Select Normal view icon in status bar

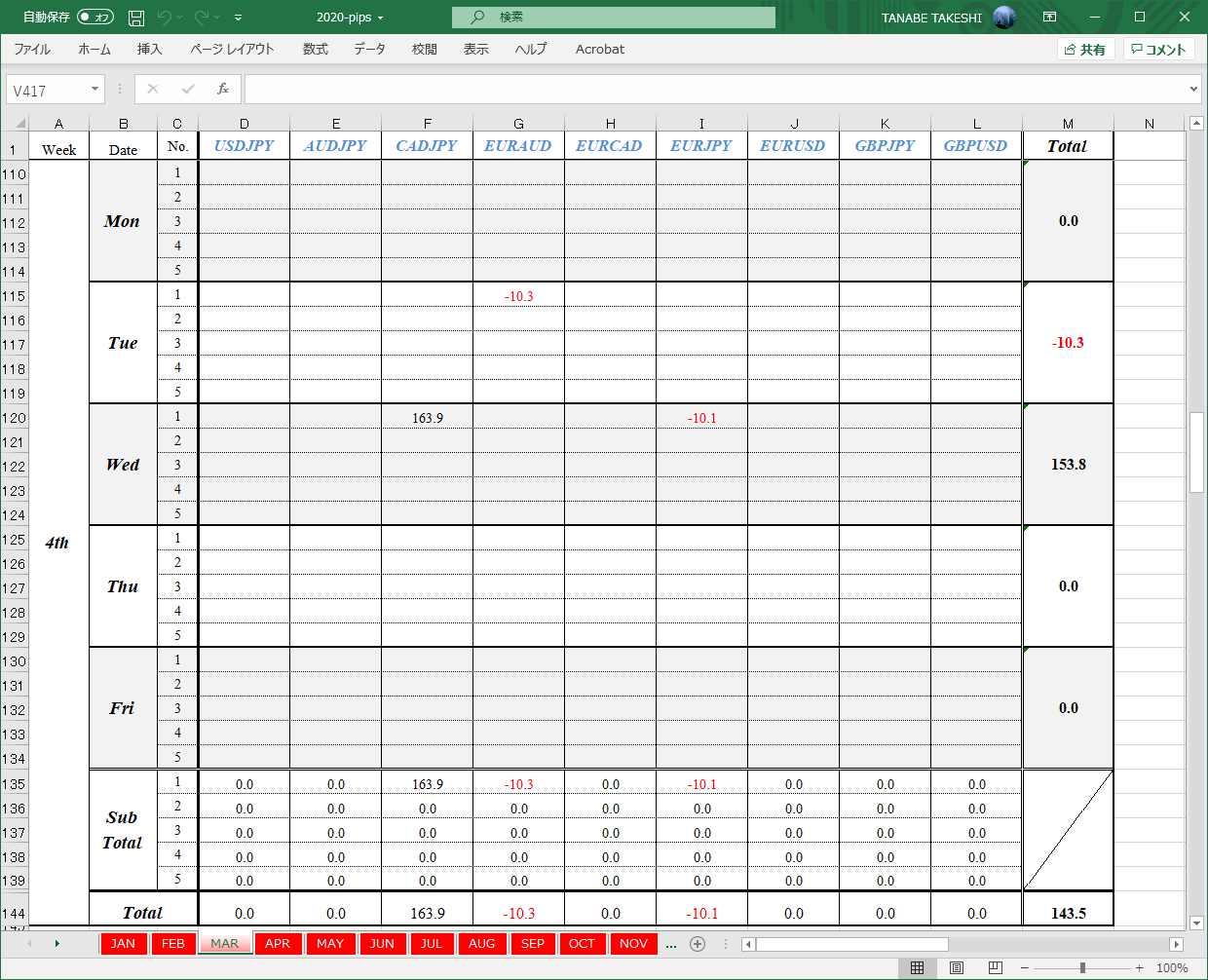click(x=917, y=967)
